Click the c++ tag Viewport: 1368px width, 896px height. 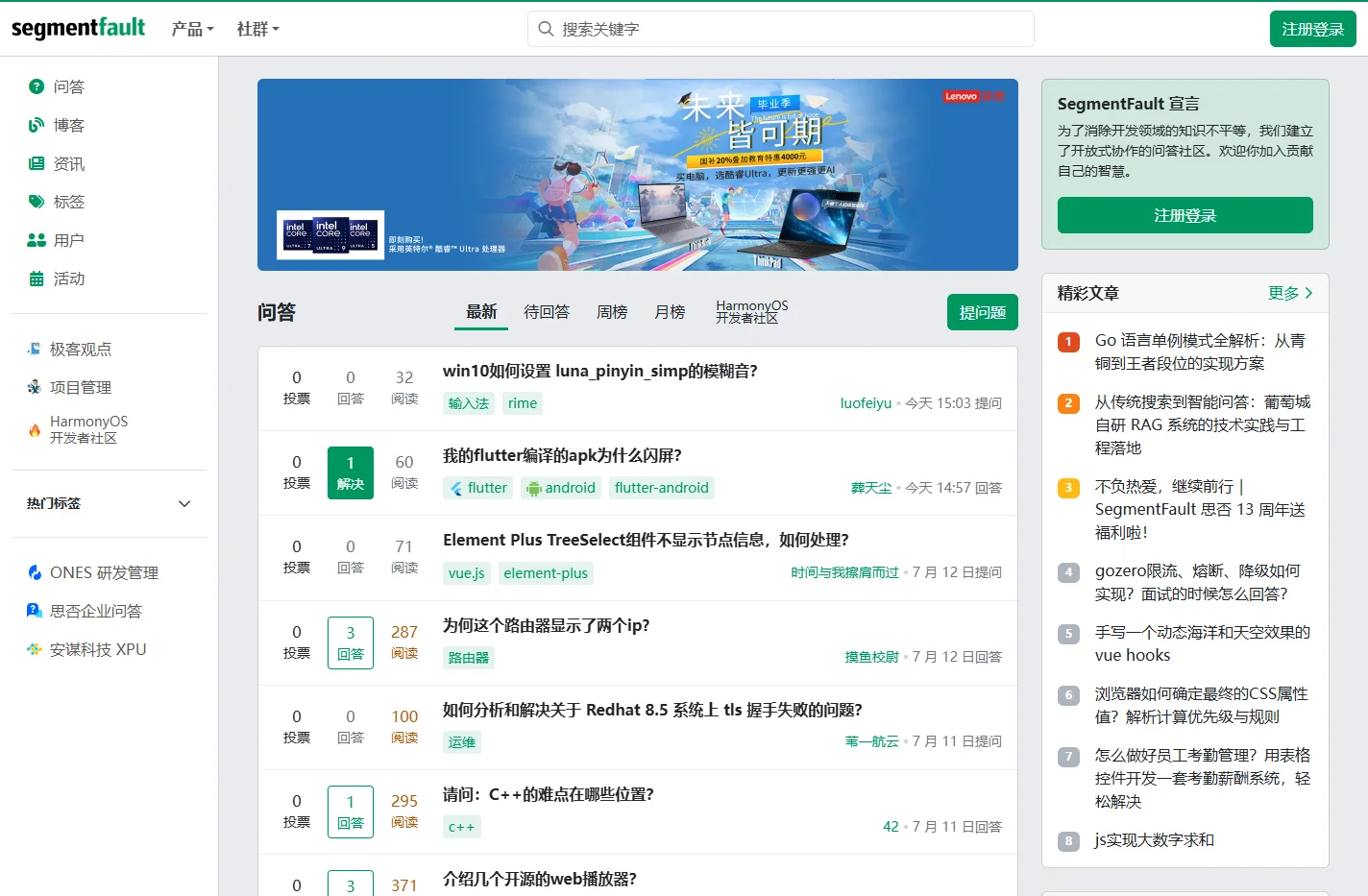click(462, 827)
